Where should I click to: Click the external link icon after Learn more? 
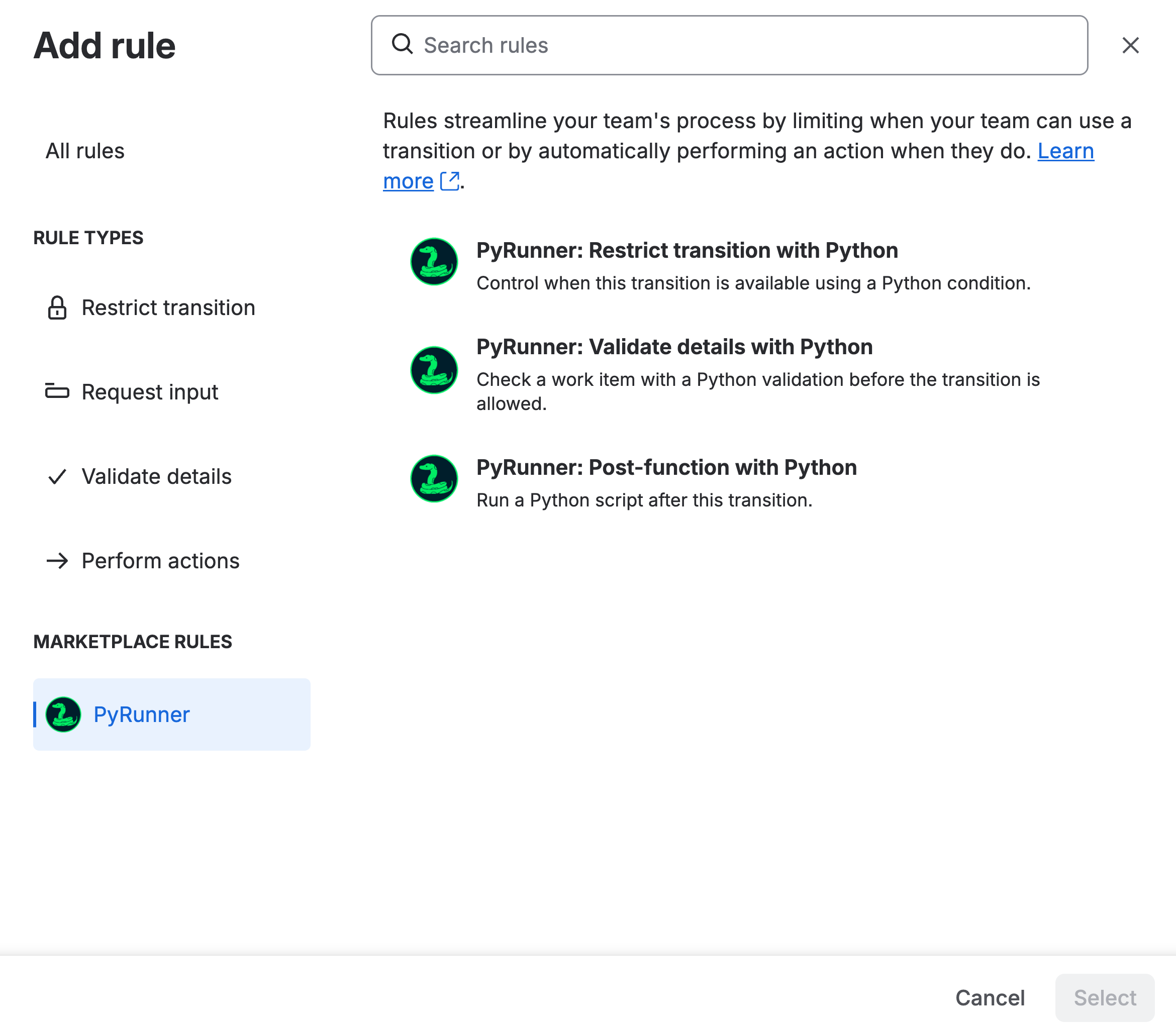[450, 181]
